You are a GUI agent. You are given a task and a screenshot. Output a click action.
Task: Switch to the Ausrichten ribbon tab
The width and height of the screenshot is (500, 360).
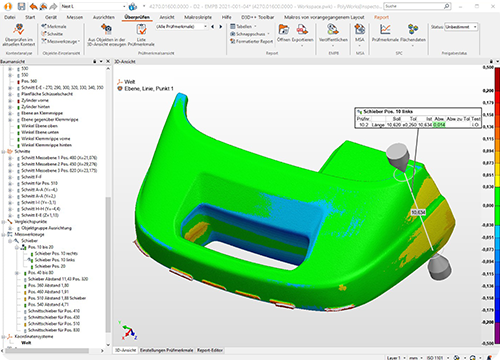tap(104, 17)
